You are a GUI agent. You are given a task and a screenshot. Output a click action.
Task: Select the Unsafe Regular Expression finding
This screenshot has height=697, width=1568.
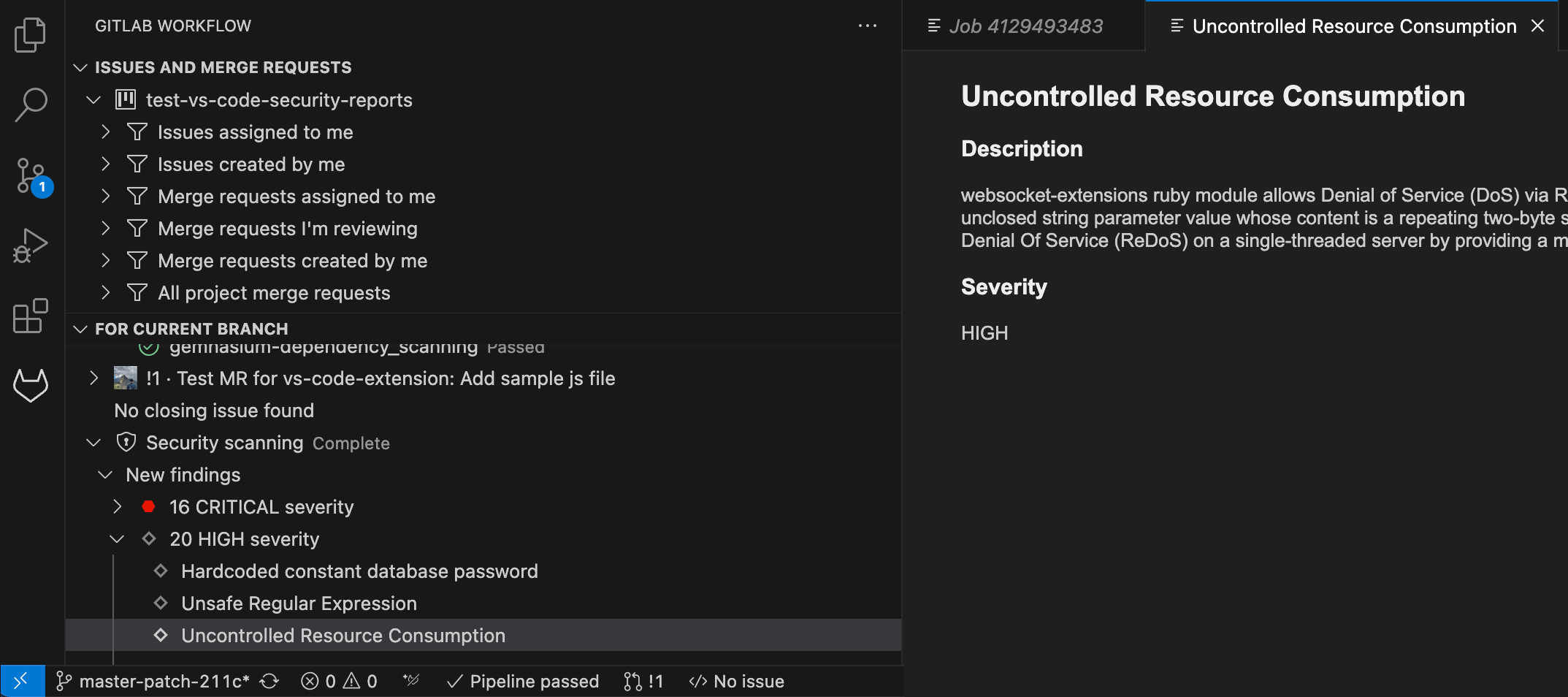[x=299, y=603]
